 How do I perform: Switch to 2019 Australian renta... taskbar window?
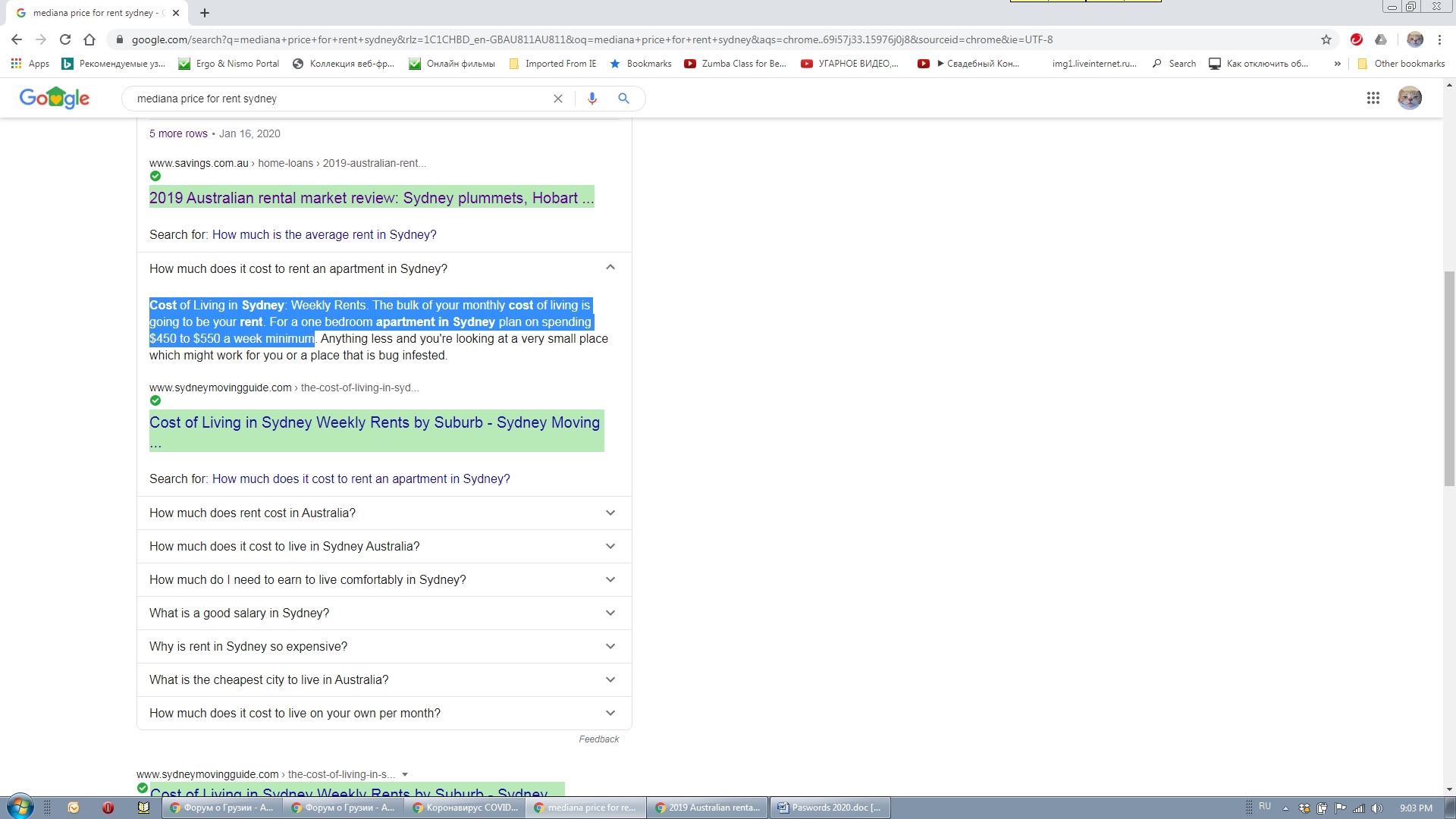pyautogui.click(x=708, y=808)
